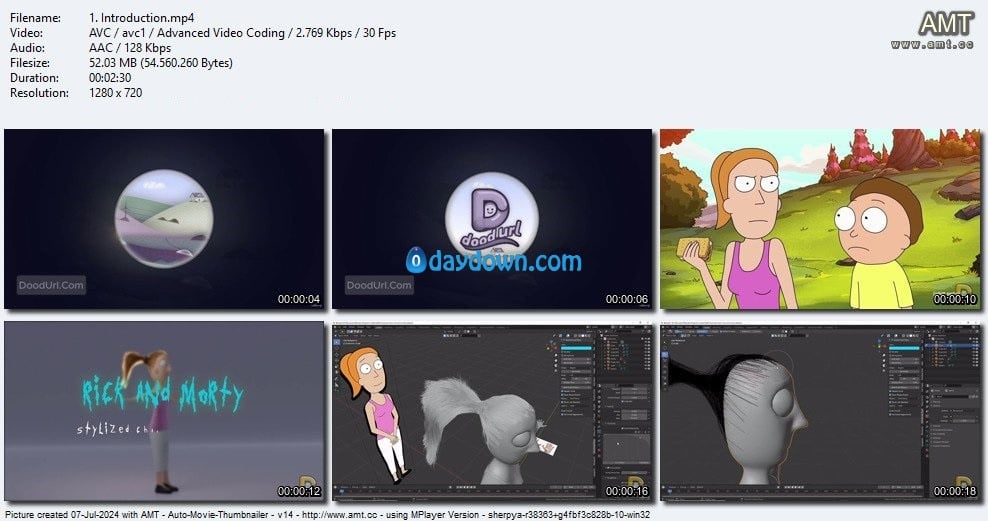The height and width of the screenshot is (521, 988).
Task: Click the 'Resolution:' label
Action: pos(39,93)
